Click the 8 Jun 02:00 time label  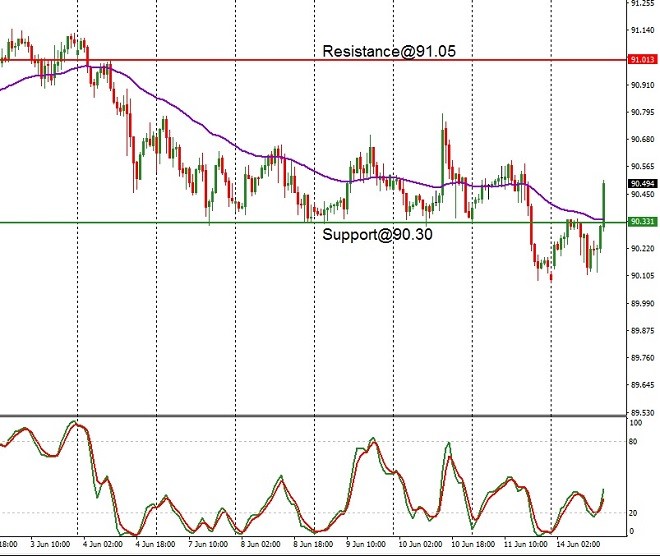[261, 544]
